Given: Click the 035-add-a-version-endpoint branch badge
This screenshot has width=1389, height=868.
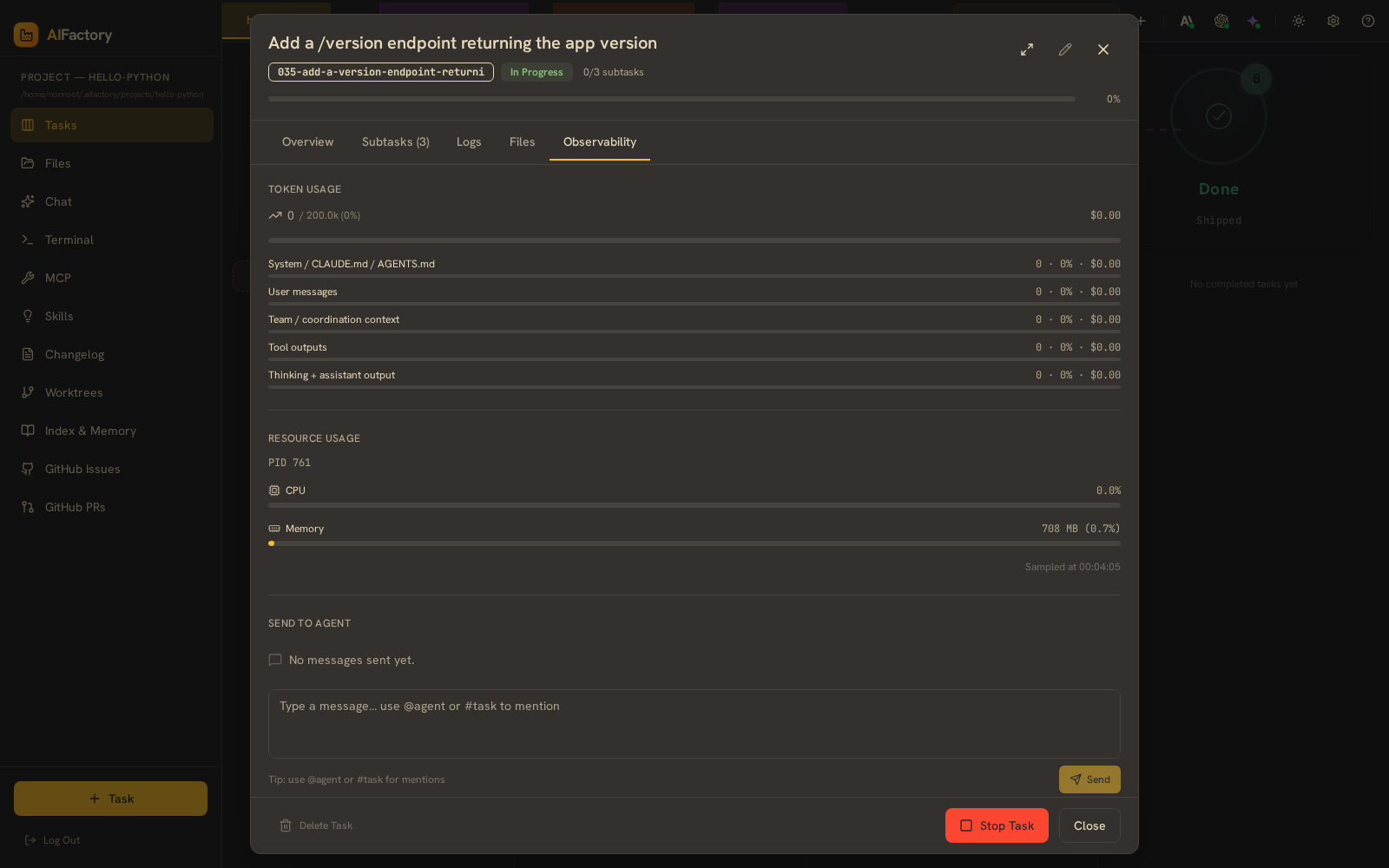Looking at the screenshot, I should 381,72.
